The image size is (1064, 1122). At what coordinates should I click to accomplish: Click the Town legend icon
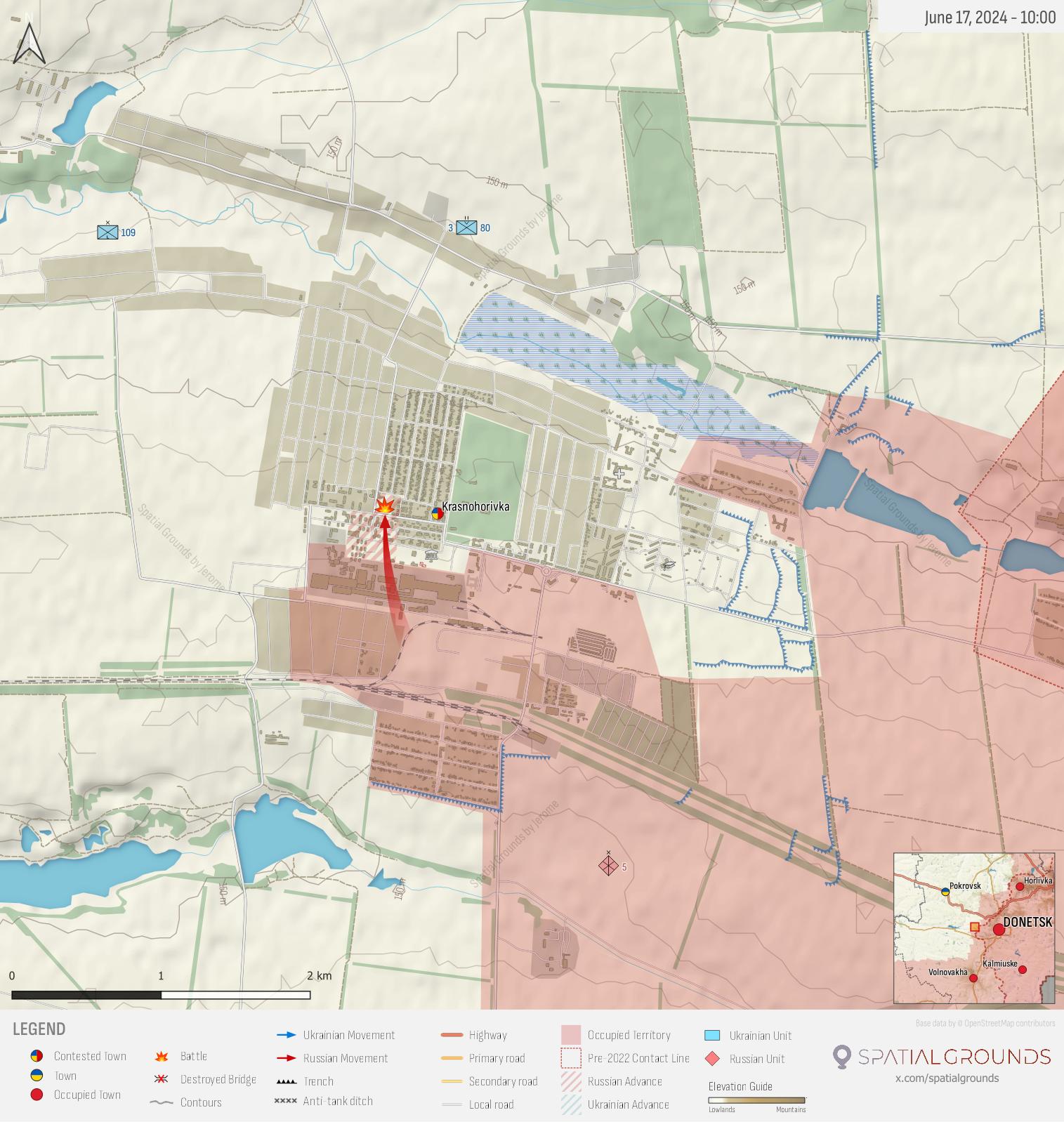(37, 1076)
